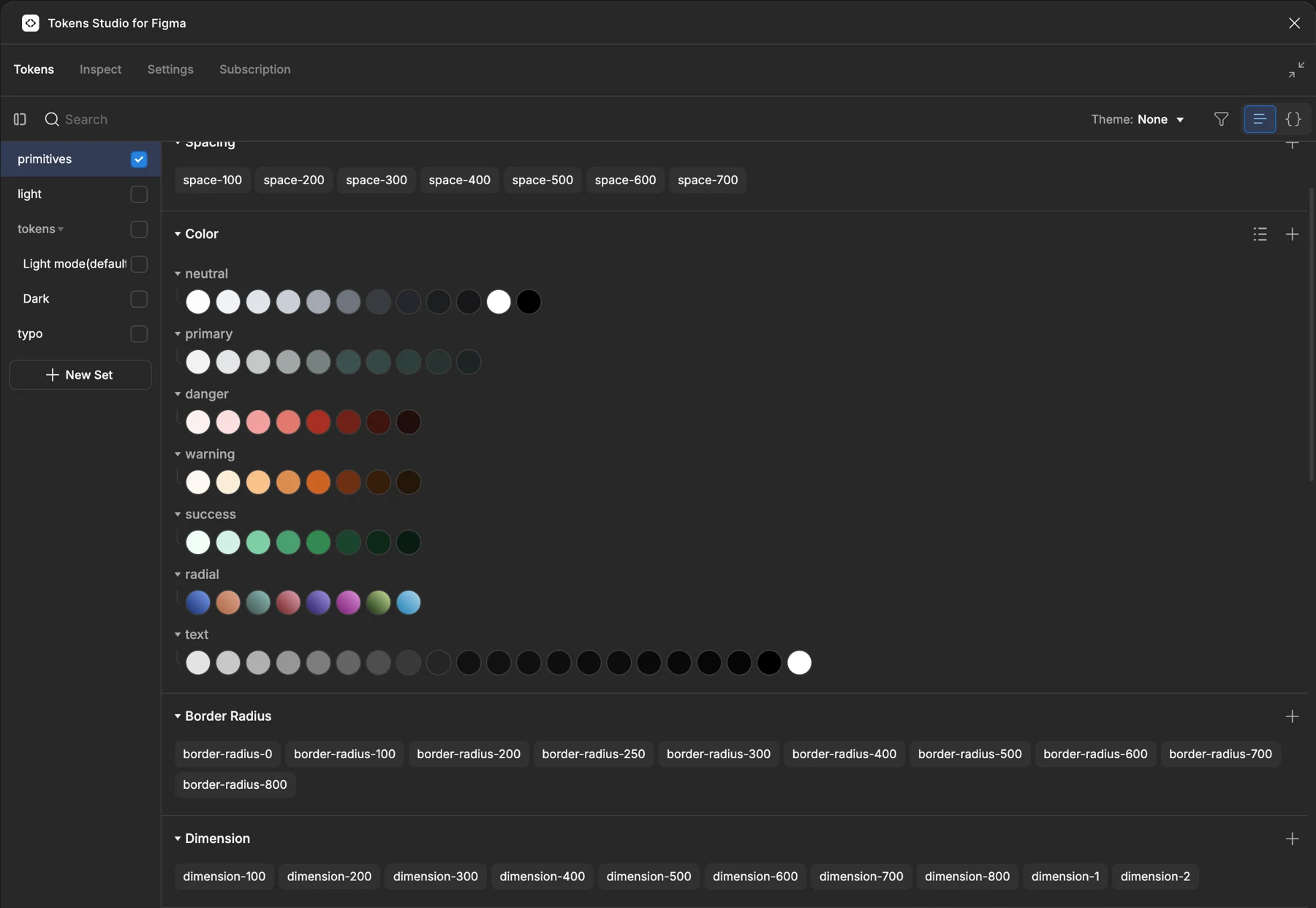The image size is (1316, 908).
Task: Select the border-radius-250 token
Action: click(x=594, y=754)
